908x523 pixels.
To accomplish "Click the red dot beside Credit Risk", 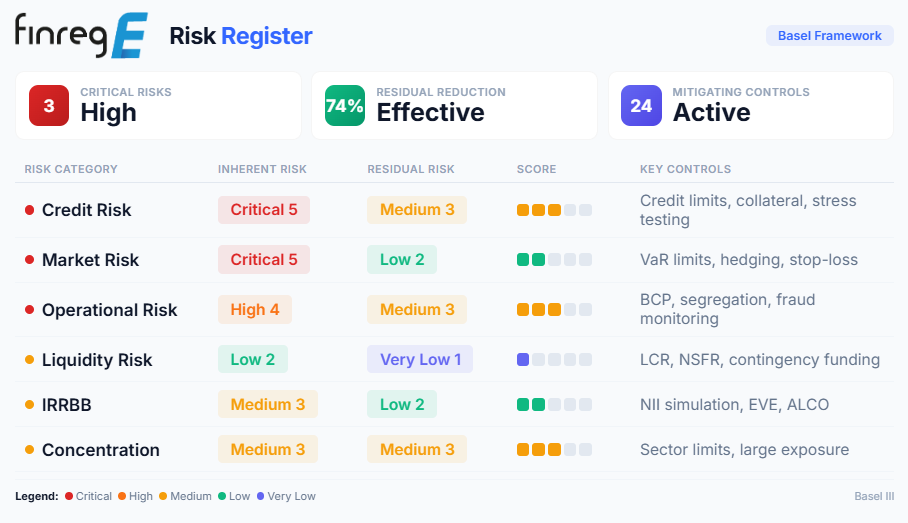I will coord(30,210).
